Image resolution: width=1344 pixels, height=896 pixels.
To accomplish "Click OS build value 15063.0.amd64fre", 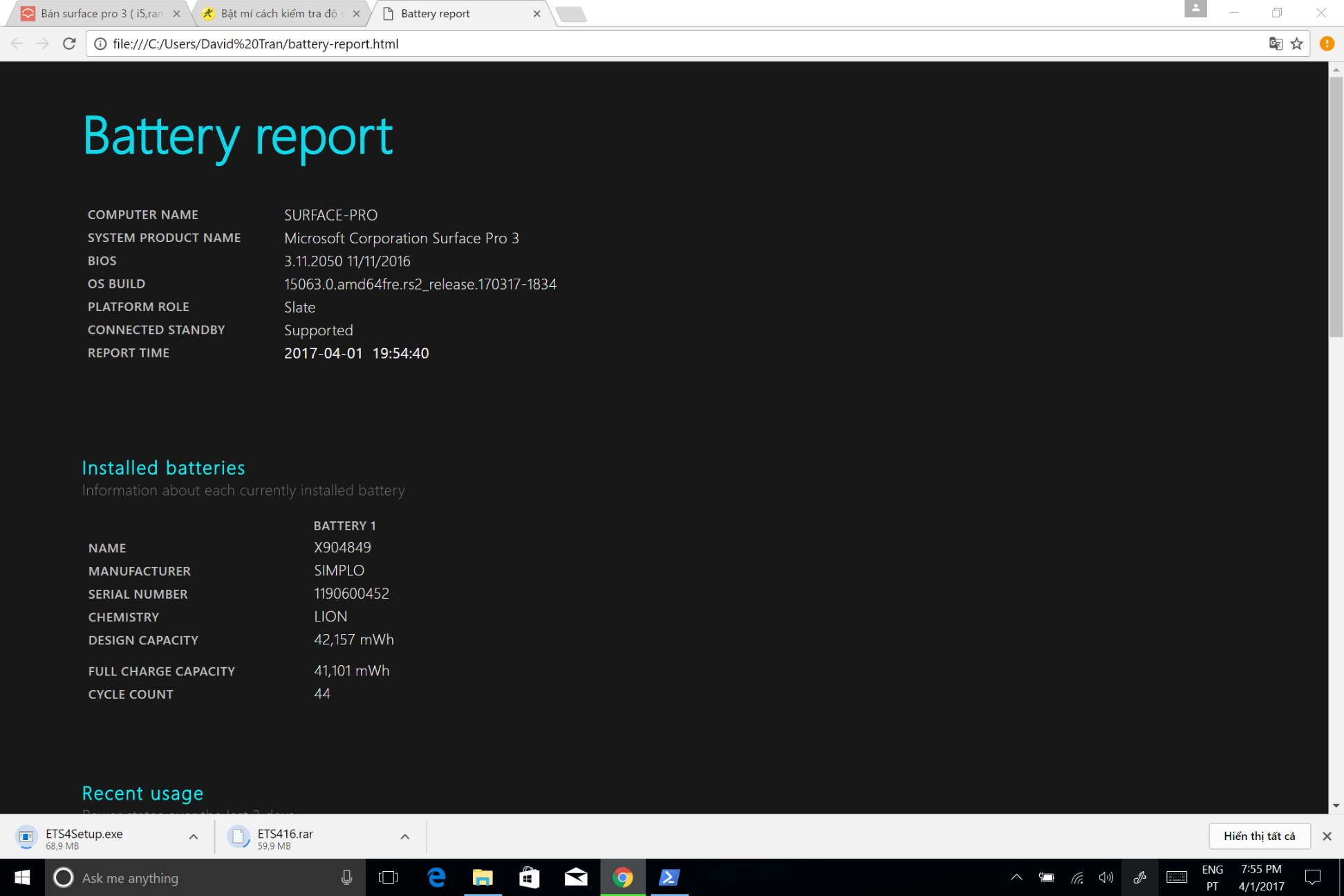I will coord(420,284).
